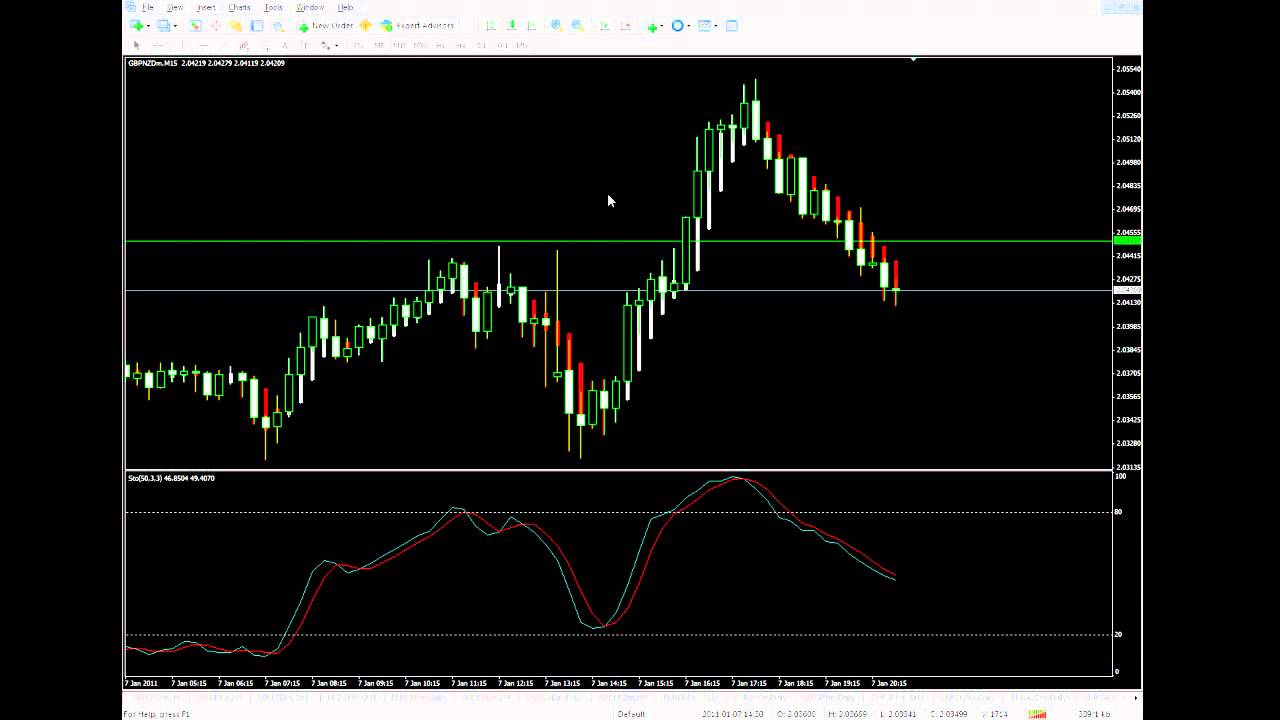Select the green horizontal line on chart

click(618, 241)
